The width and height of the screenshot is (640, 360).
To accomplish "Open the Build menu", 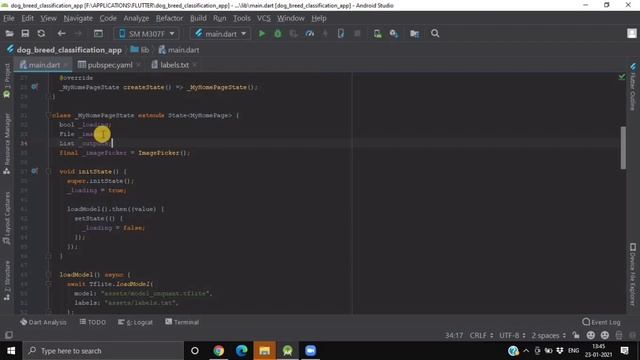I will (x=198, y=18).
